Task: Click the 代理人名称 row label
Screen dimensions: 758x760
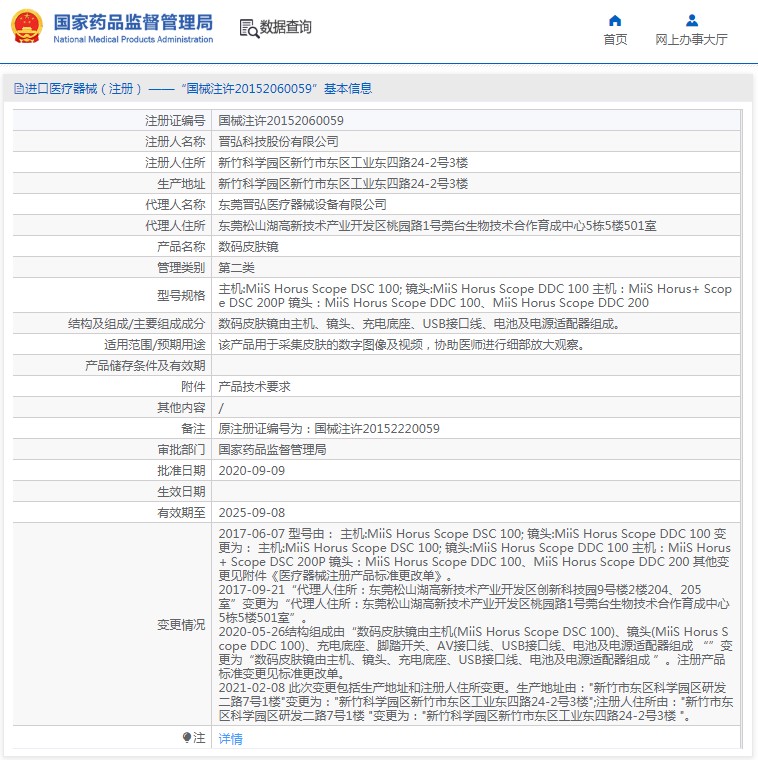Action: pyautogui.click(x=175, y=205)
